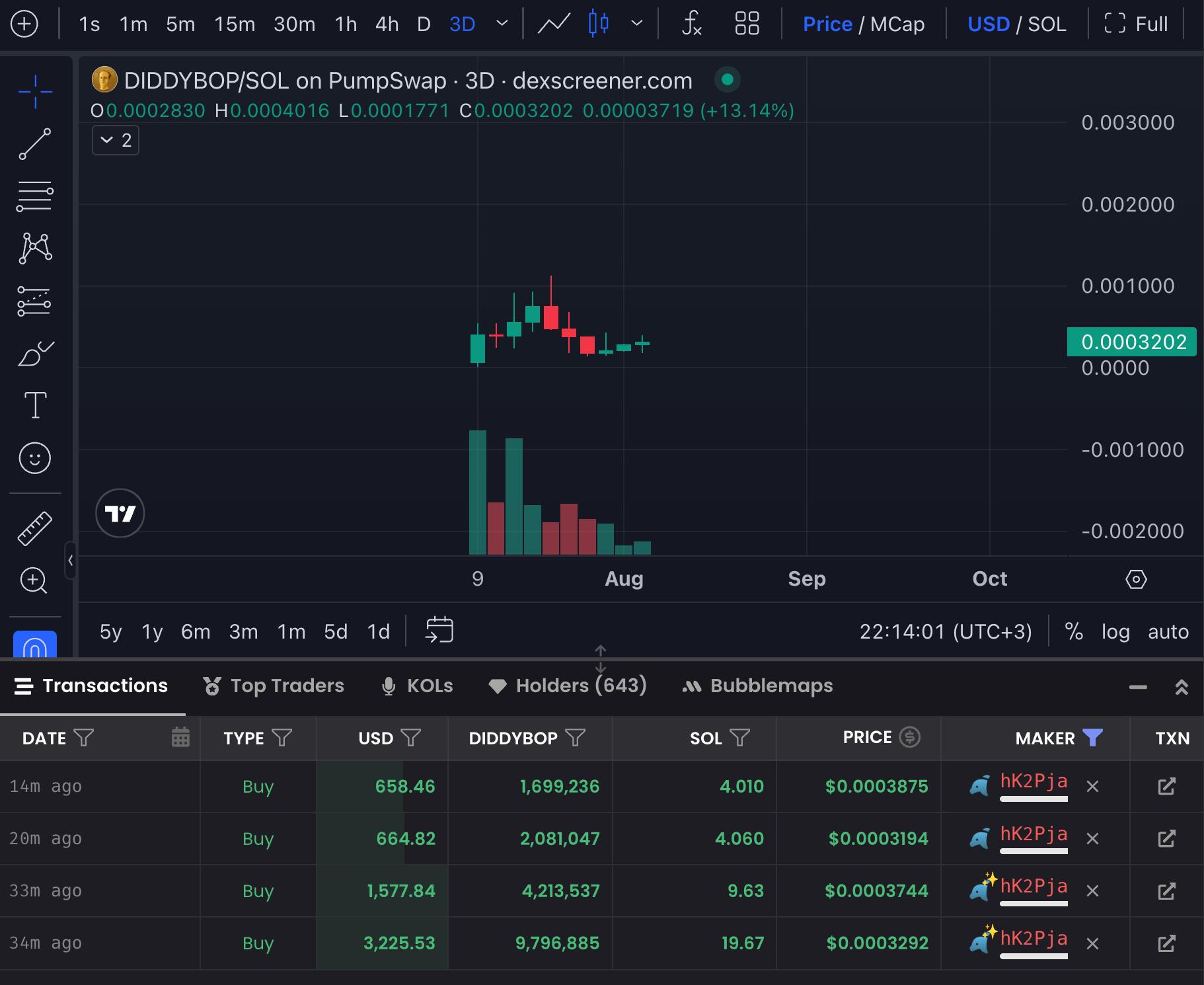The image size is (1204, 985).
Task: Open the Bubblemaps tab
Action: point(757,686)
